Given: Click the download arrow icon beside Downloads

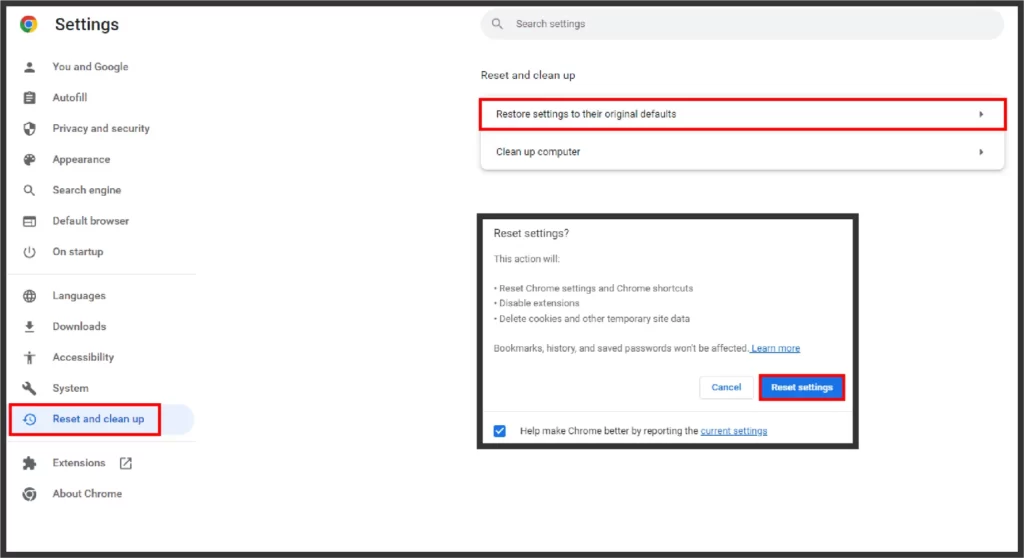Looking at the screenshot, I should (x=29, y=327).
